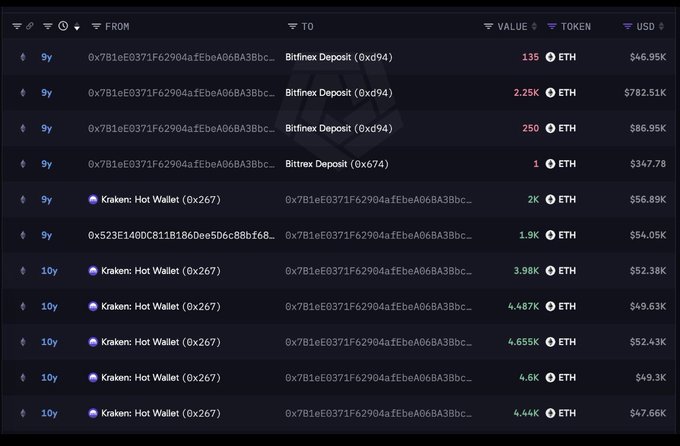Click the ETH token label in the $86.95K row
Image resolution: width=680 pixels, height=446 pixels.
[x=567, y=128]
